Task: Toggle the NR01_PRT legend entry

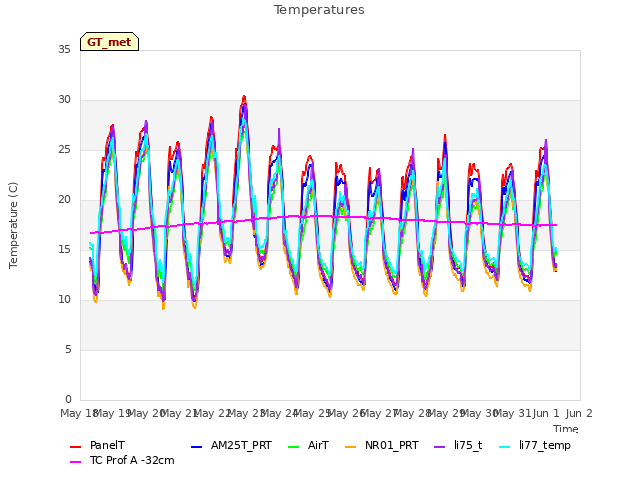Action: pos(382,445)
